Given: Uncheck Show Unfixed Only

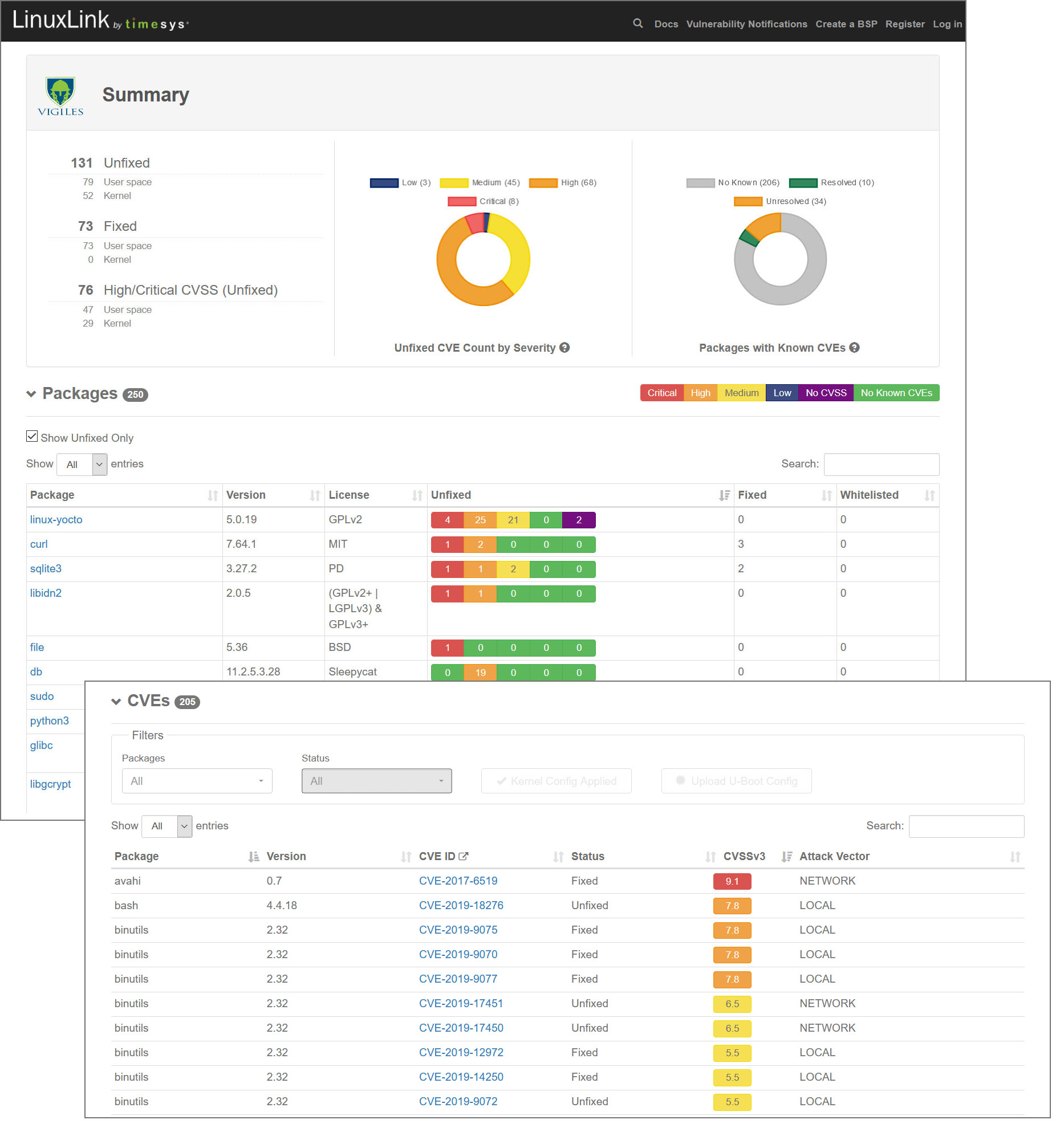Looking at the screenshot, I should click(31, 436).
